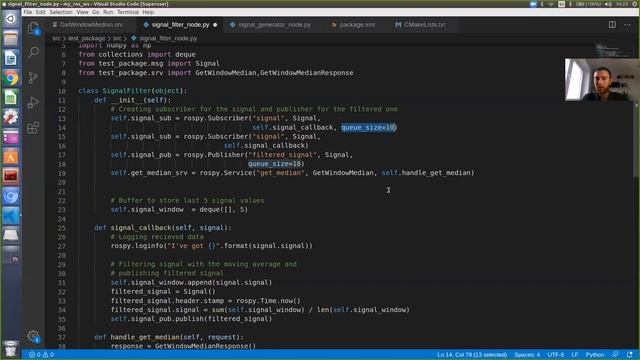Open the editor More Actions ellipsis
This screenshot has width=640, height=360.
(627, 24)
